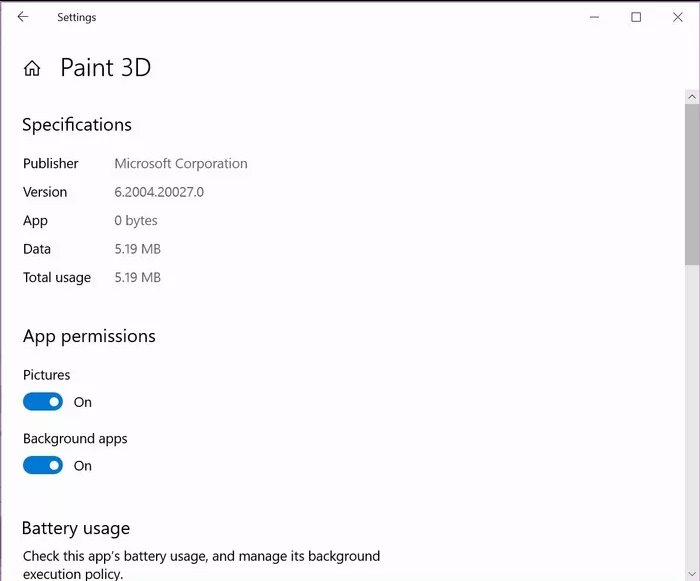
Task: Click the scrollbar down arrow
Action: click(x=692, y=573)
